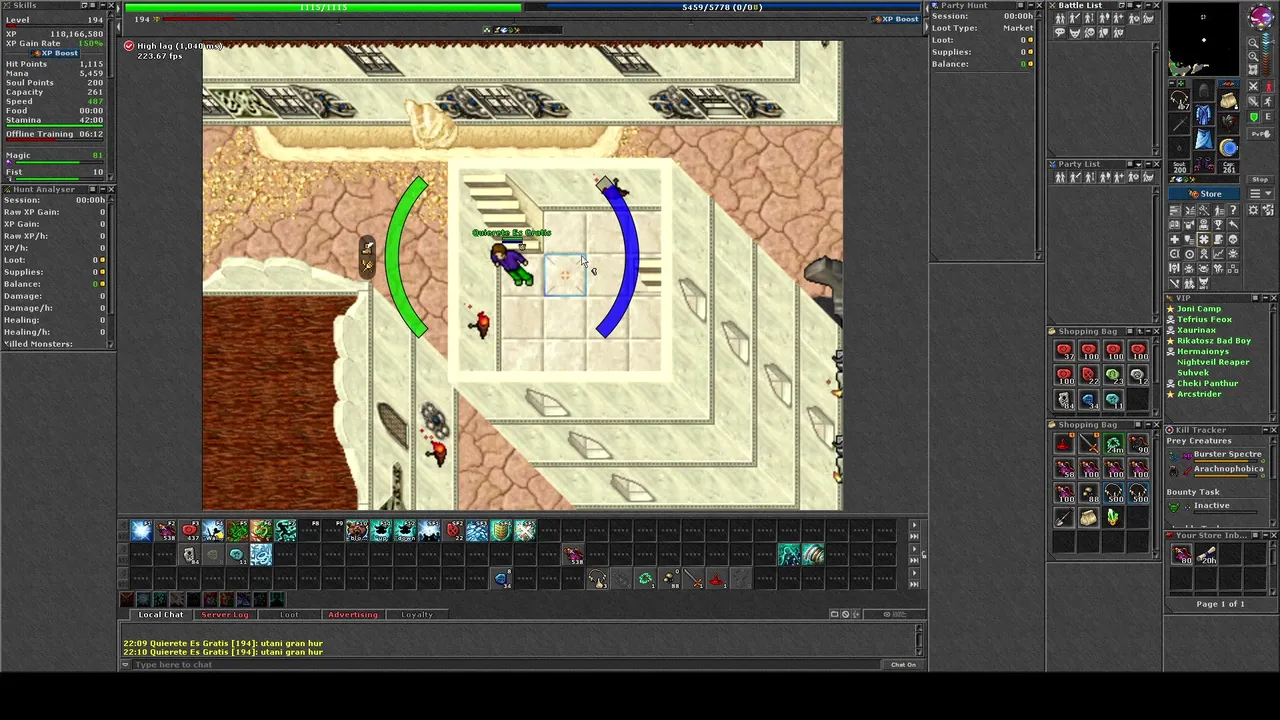The image size is (1280, 720).
Task: Toggle expert mode E button
Action: click(1267, 117)
